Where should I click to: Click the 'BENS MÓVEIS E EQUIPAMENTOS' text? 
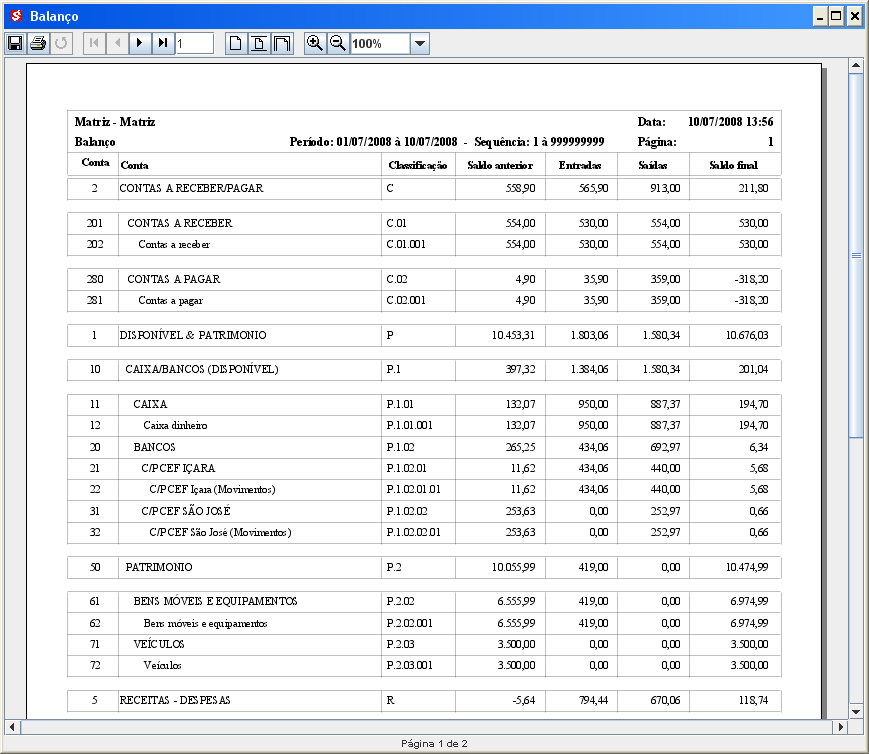215,602
